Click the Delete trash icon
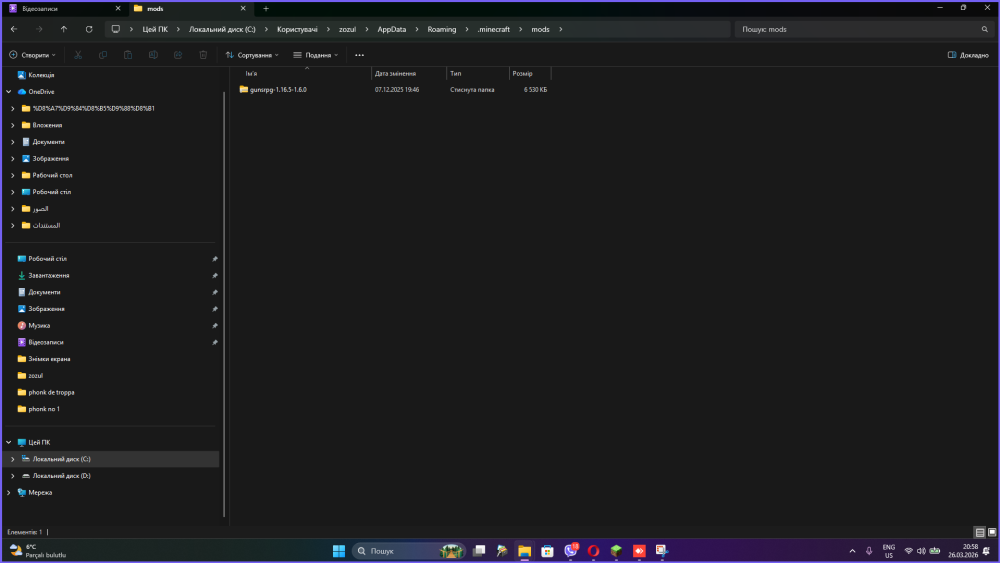The image size is (1000, 563). pyautogui.click(x=203, y=55)
